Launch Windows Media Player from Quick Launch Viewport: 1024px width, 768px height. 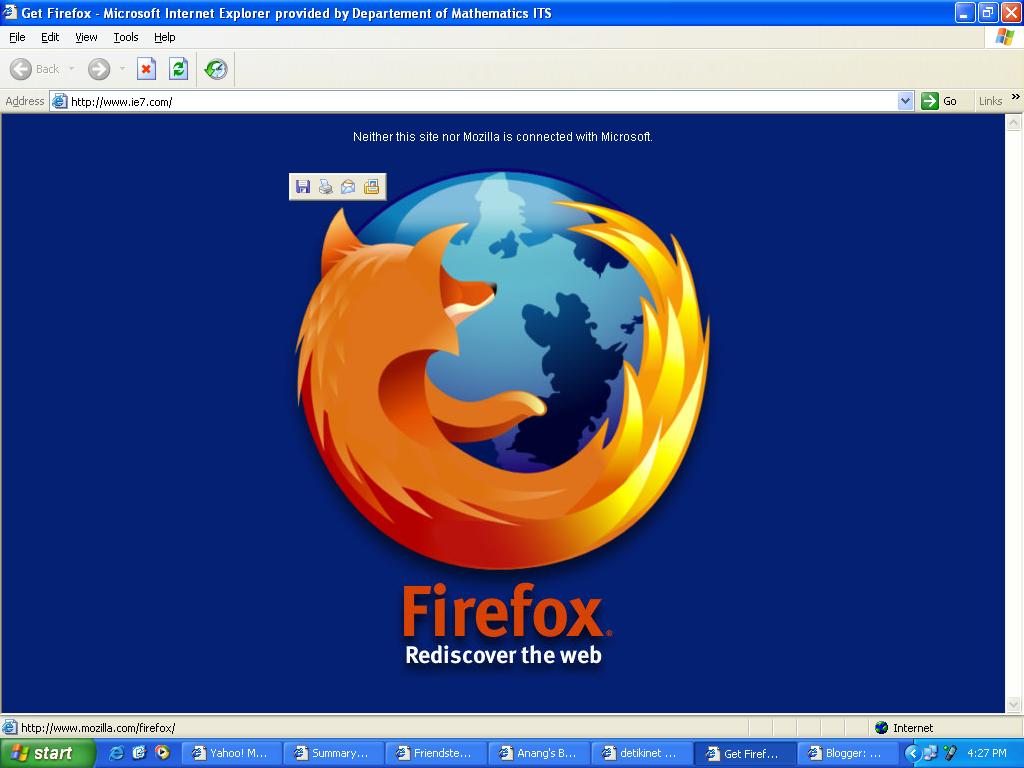(x=162, y=753)
